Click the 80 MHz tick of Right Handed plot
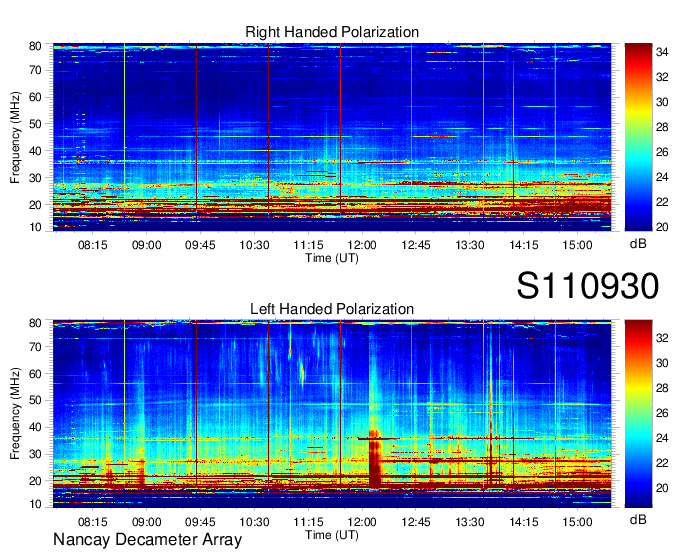Image resolution: width=680 pixels, height=552 pixels. tap(35, 46)
